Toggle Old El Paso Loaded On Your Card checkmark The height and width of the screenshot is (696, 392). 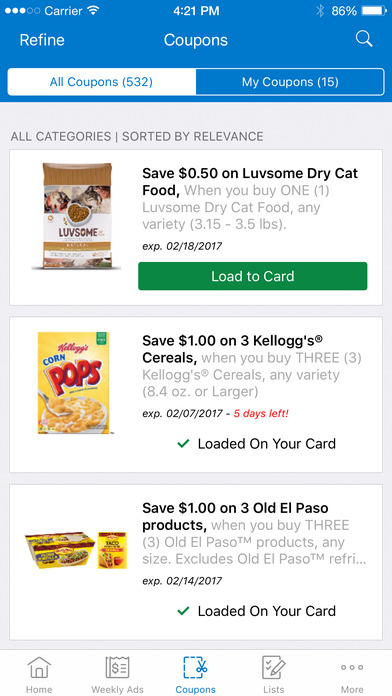point(183,611)
